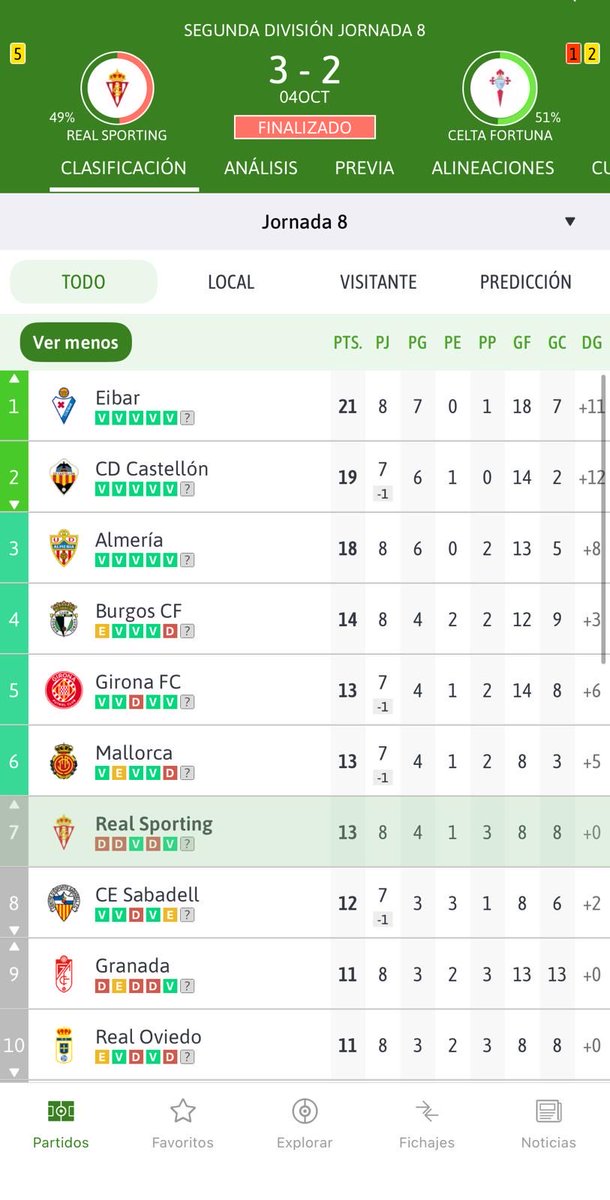
Task: Switch standings to LOCAL filter
Action: (x=231, y=282)
